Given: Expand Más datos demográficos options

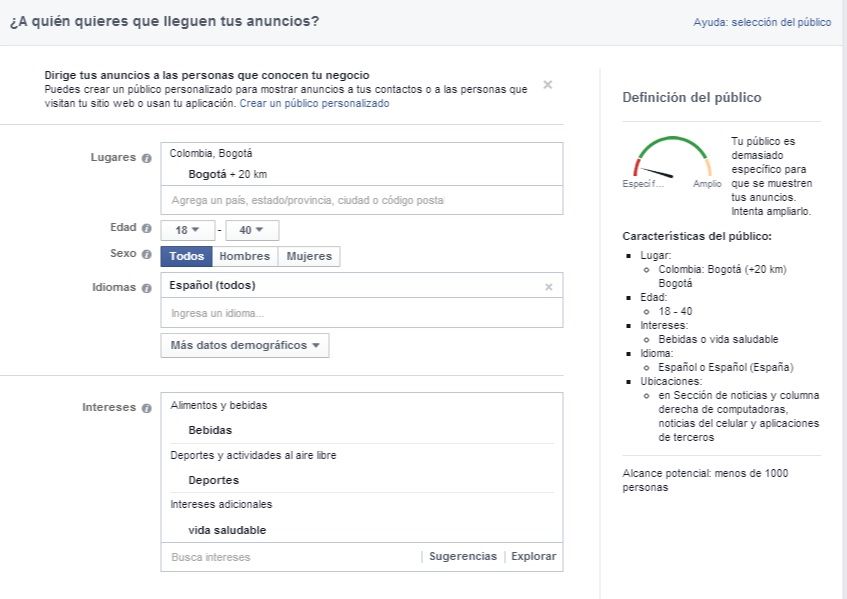Looking at the screenshot, I should coord(245,345).
